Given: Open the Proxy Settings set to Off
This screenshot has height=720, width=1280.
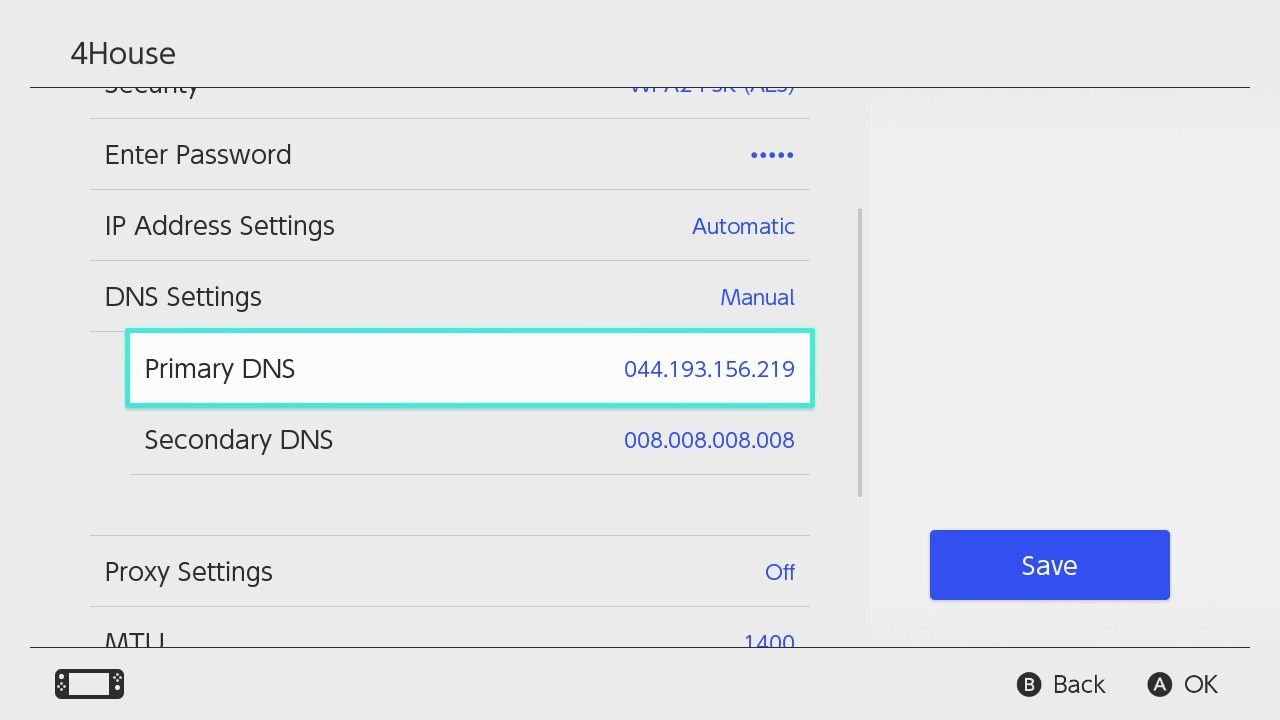Looking at the screenshot, I should tap(450, 572).
